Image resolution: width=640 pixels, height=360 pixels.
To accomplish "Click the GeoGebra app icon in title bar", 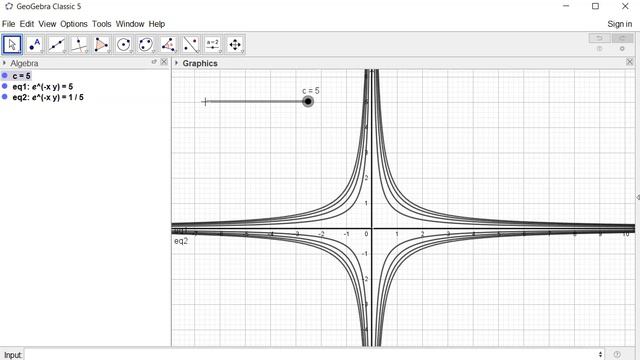I will 9,6.
